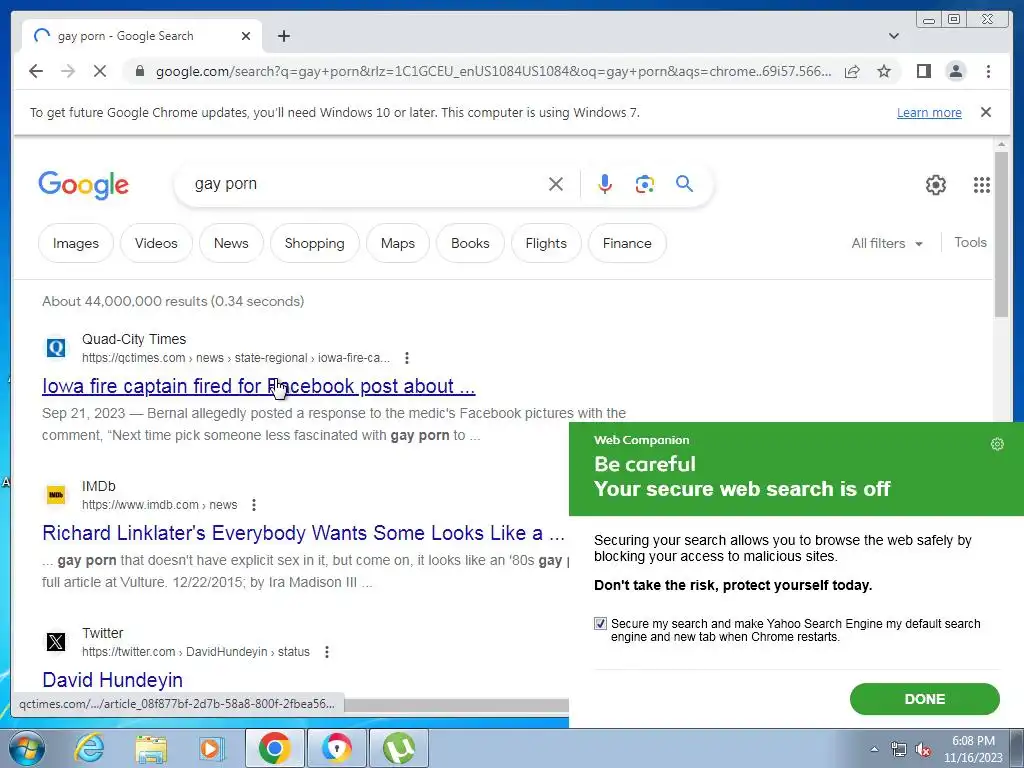Viewport: 1024px width, 768px height.
Task: Filter results by Images
Action: [76, 244]
